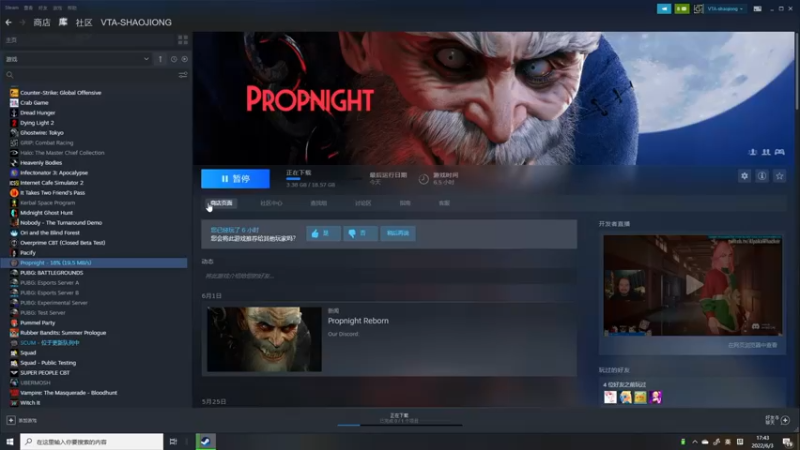The width and height of the screenshot is (800, 450).
Task: Click the single-player icon on banner
Action: 753,152
